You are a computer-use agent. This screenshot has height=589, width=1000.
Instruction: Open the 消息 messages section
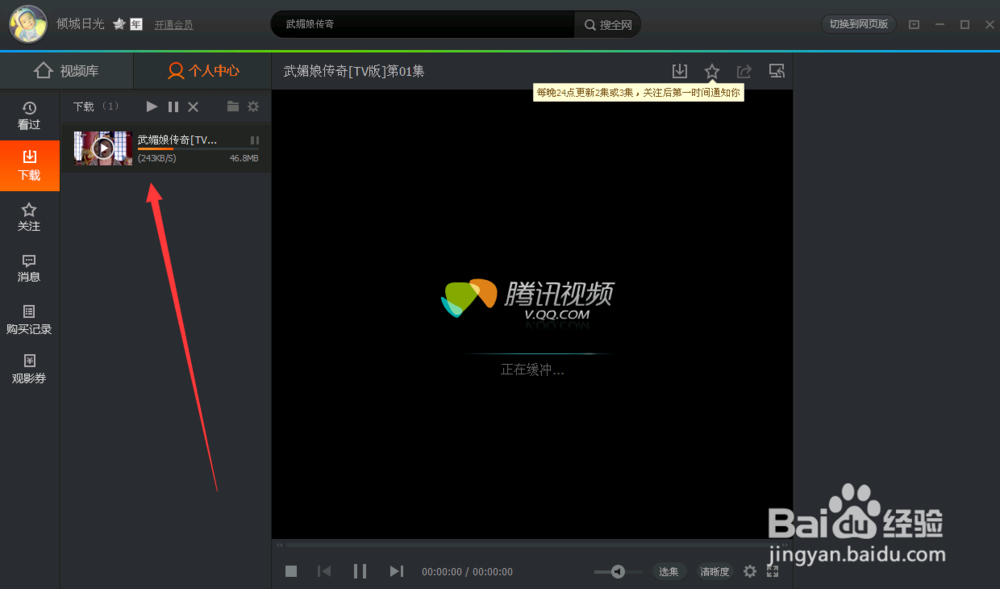pos(29,268)
